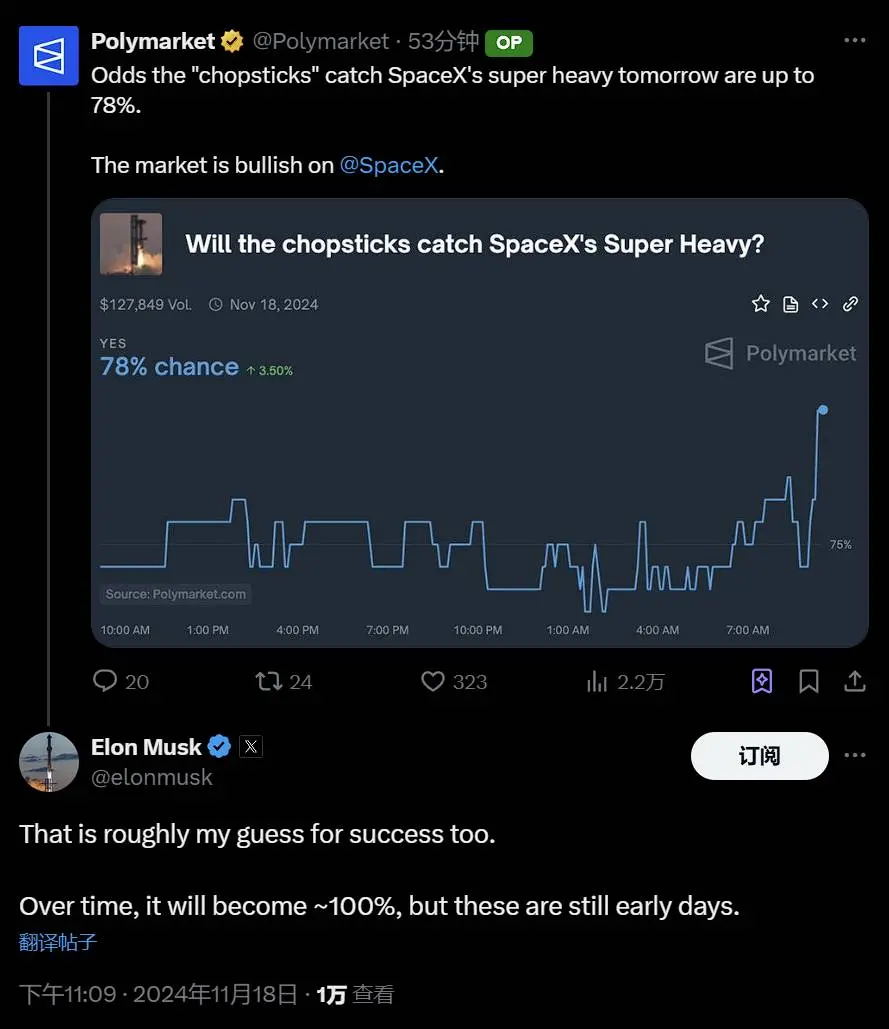This screenshot has width=889, height=1029.
Task: Open @elonmusk's profile handle
Action: (152, 777)
